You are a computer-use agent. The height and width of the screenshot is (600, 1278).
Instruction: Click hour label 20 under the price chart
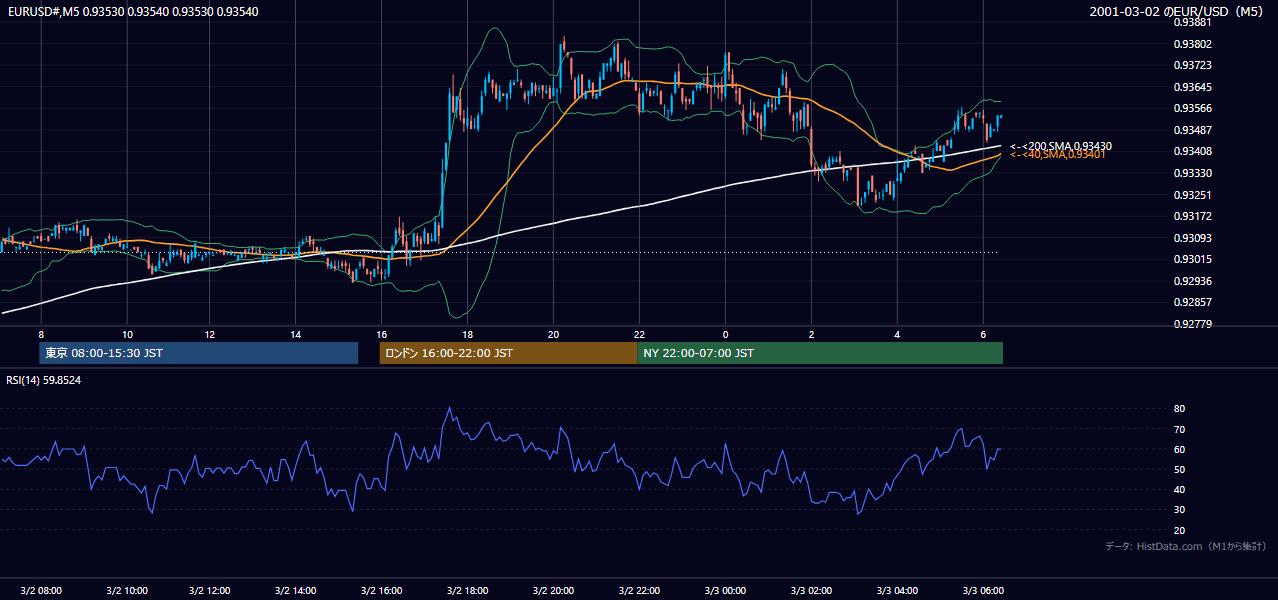click(554, 334)
